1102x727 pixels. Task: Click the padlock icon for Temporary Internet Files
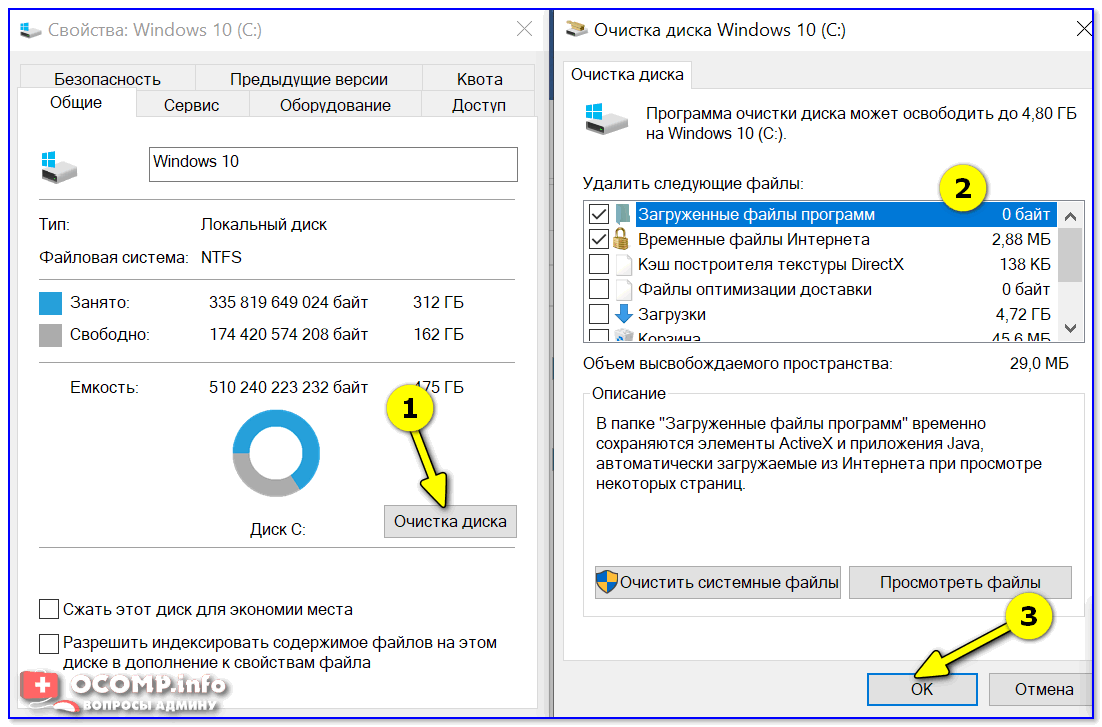pyautogui.click(x=621, y=238)
